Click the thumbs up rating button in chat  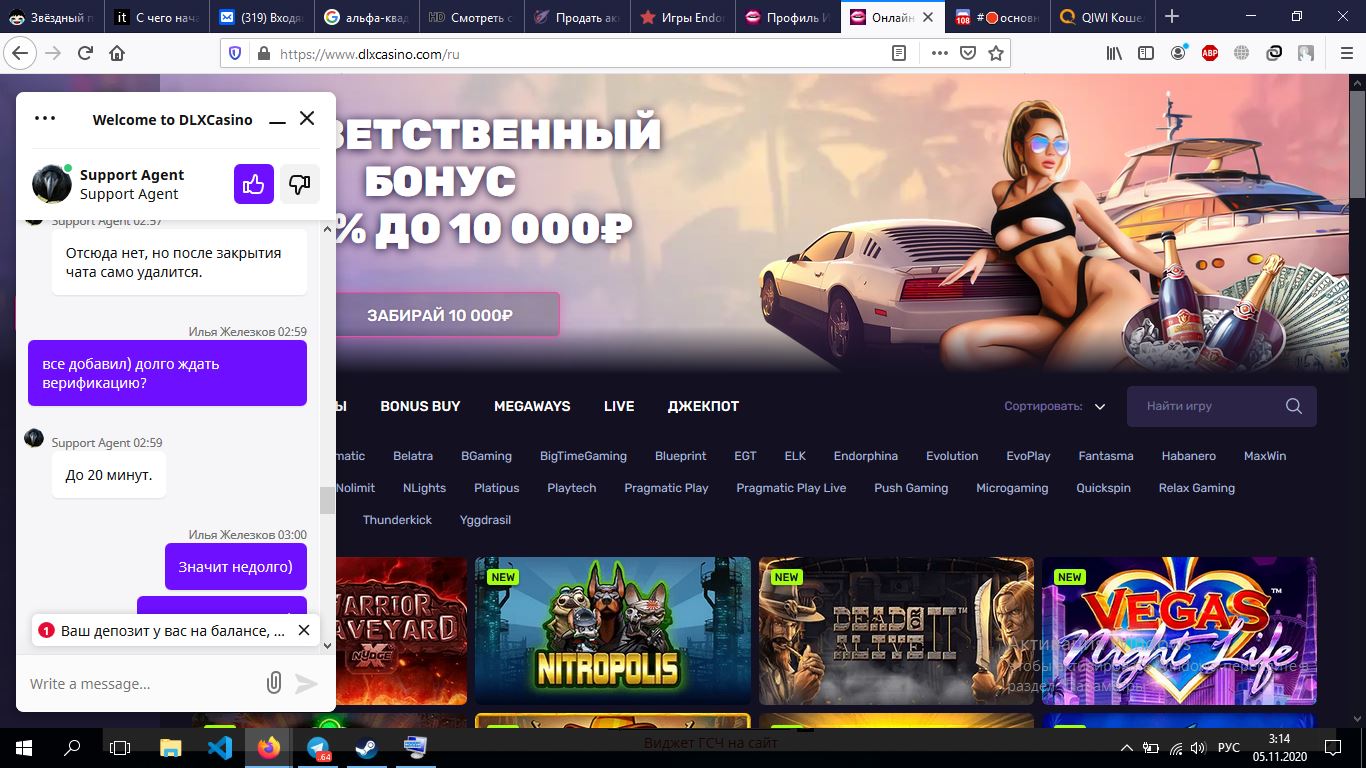pyautogui.click(x=254, y=184)
